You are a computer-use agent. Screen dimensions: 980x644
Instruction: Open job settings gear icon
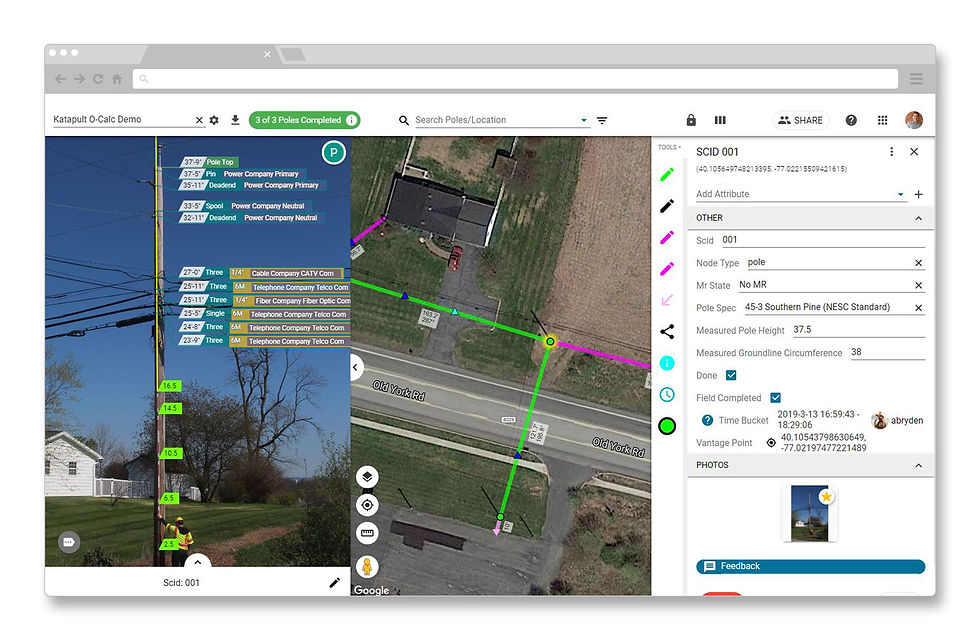[214, 120]
